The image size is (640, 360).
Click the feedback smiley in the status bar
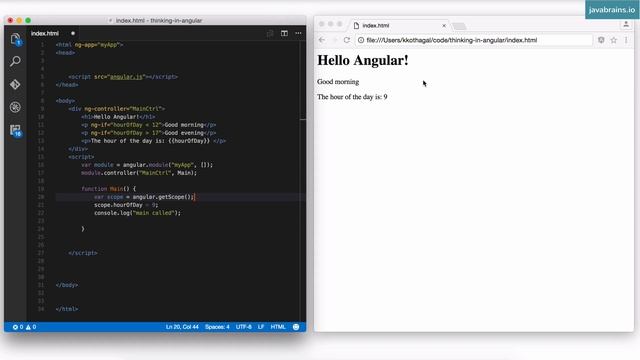coord(296,327)
